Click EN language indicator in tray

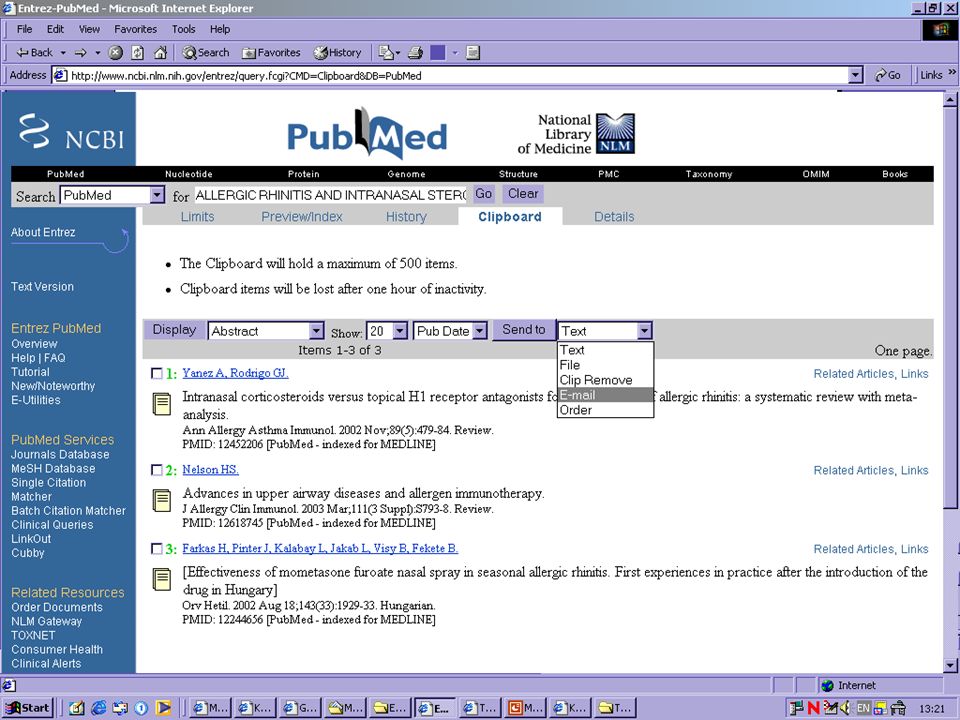pyautogui.click(x=863, y=708)
